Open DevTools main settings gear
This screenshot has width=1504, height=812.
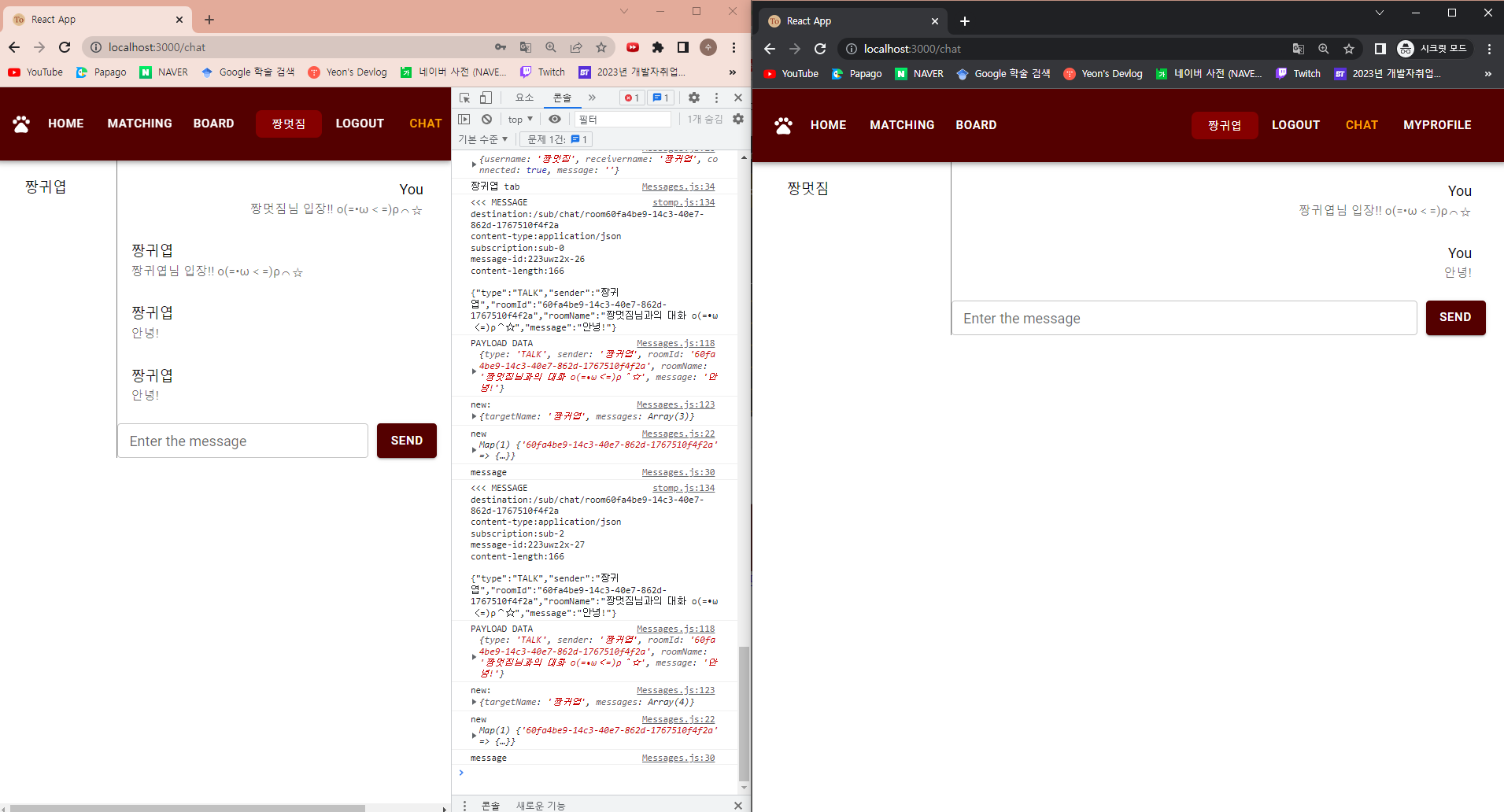693,98
